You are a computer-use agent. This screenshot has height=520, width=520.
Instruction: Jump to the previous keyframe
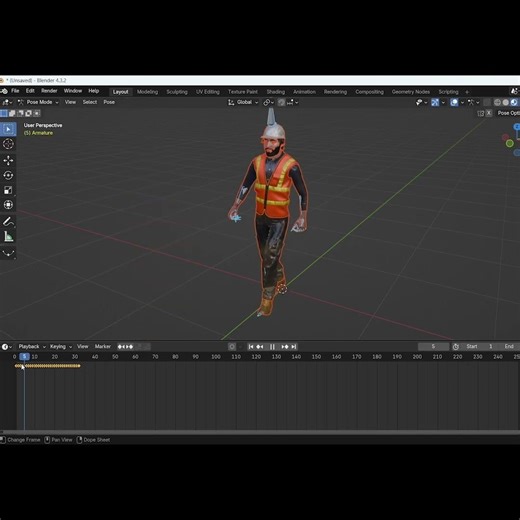click(x=260, y=347)
